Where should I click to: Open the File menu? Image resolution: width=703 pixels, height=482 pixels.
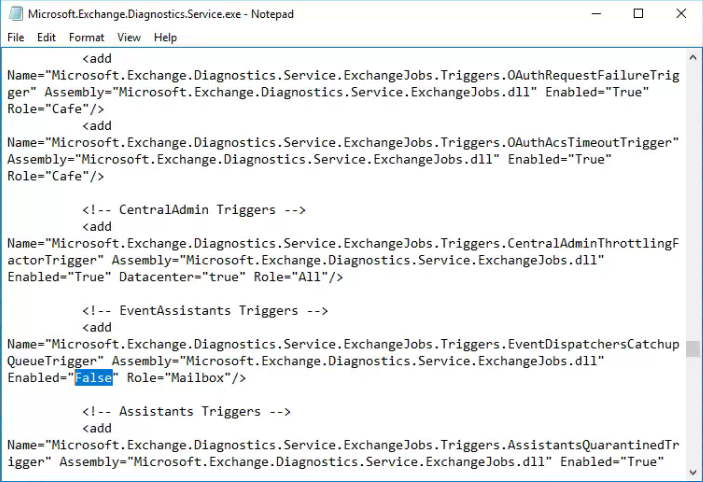coord(16,38)
